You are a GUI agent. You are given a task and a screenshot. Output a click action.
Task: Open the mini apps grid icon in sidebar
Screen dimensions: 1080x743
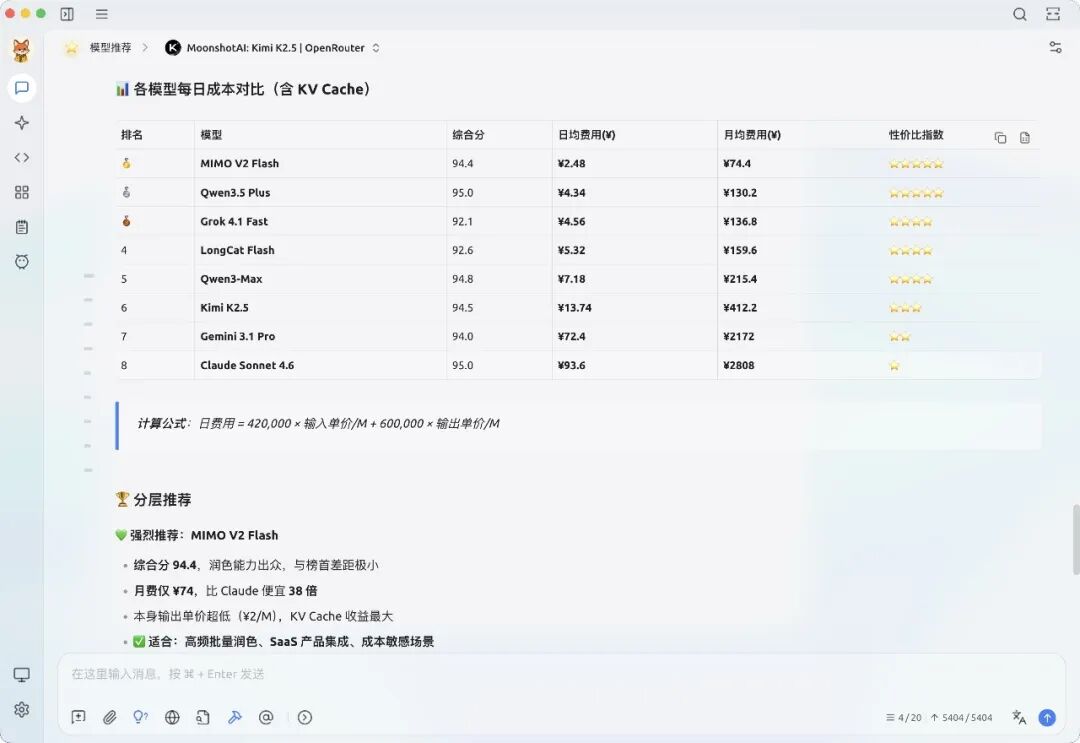click(x=21, y=192)
